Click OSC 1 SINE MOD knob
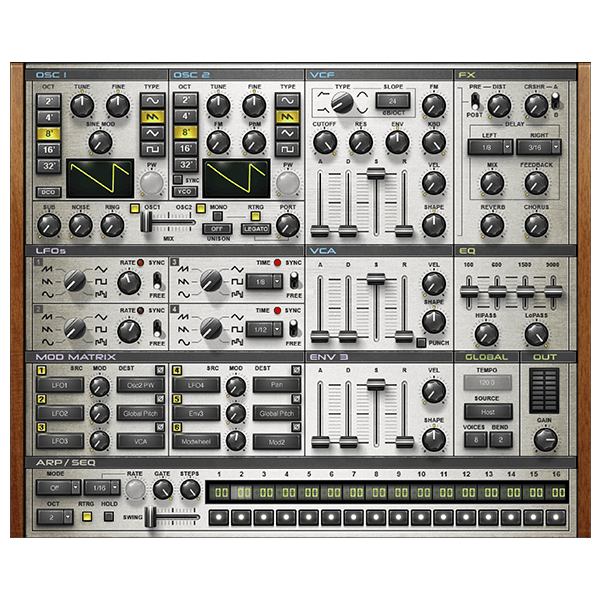Screen dimensions: 600x600 coord(100,142)
